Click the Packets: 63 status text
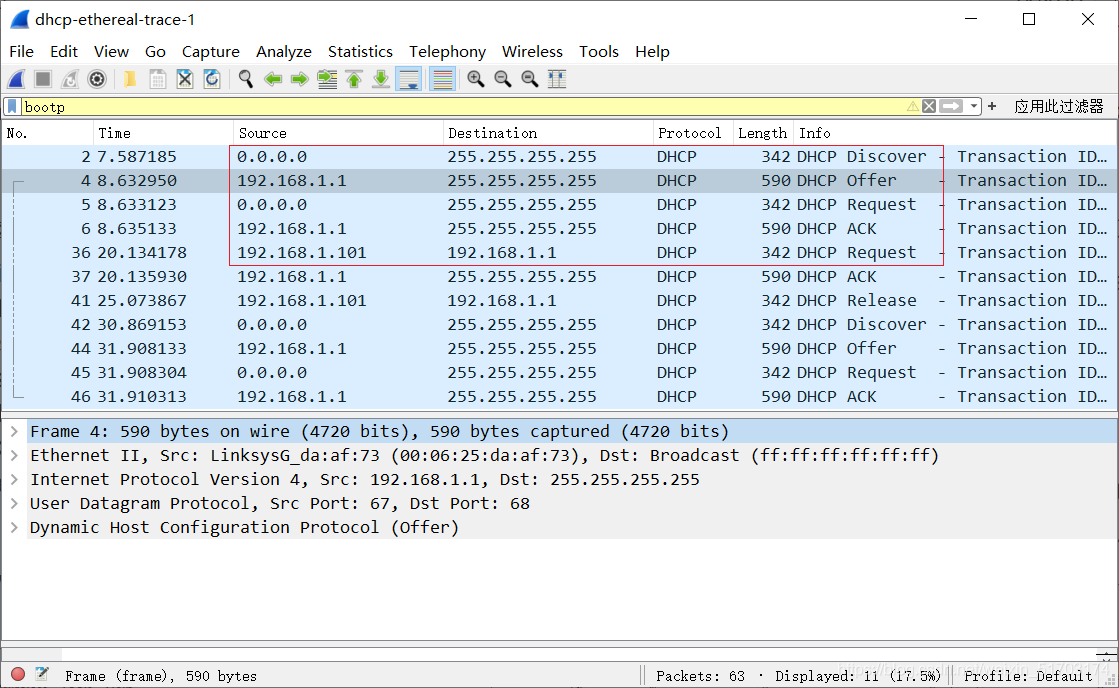Image resolution: width=1119 pixels, height=688 pixels. [x=700, y=676]
